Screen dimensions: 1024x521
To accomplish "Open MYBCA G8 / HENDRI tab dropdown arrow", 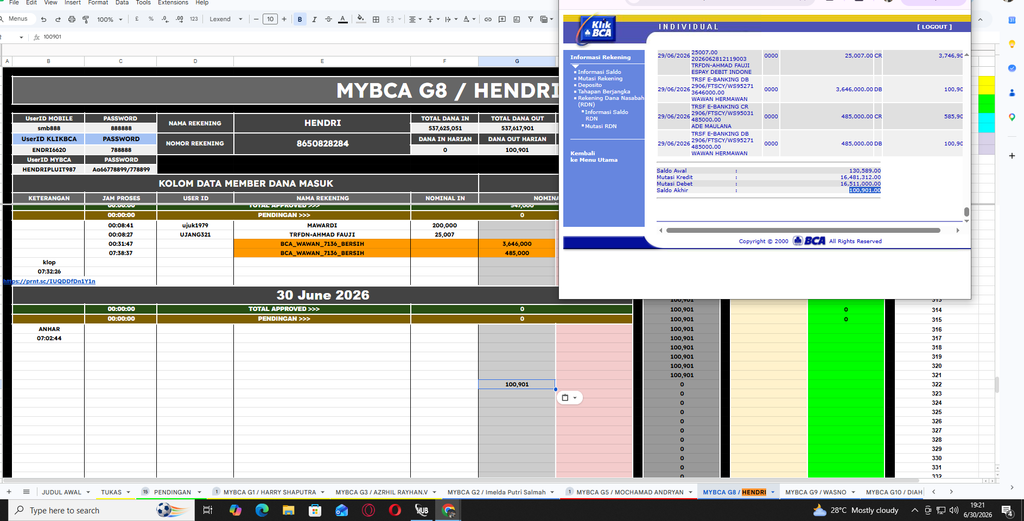I will pyautogui.click(x=773, y=492).
